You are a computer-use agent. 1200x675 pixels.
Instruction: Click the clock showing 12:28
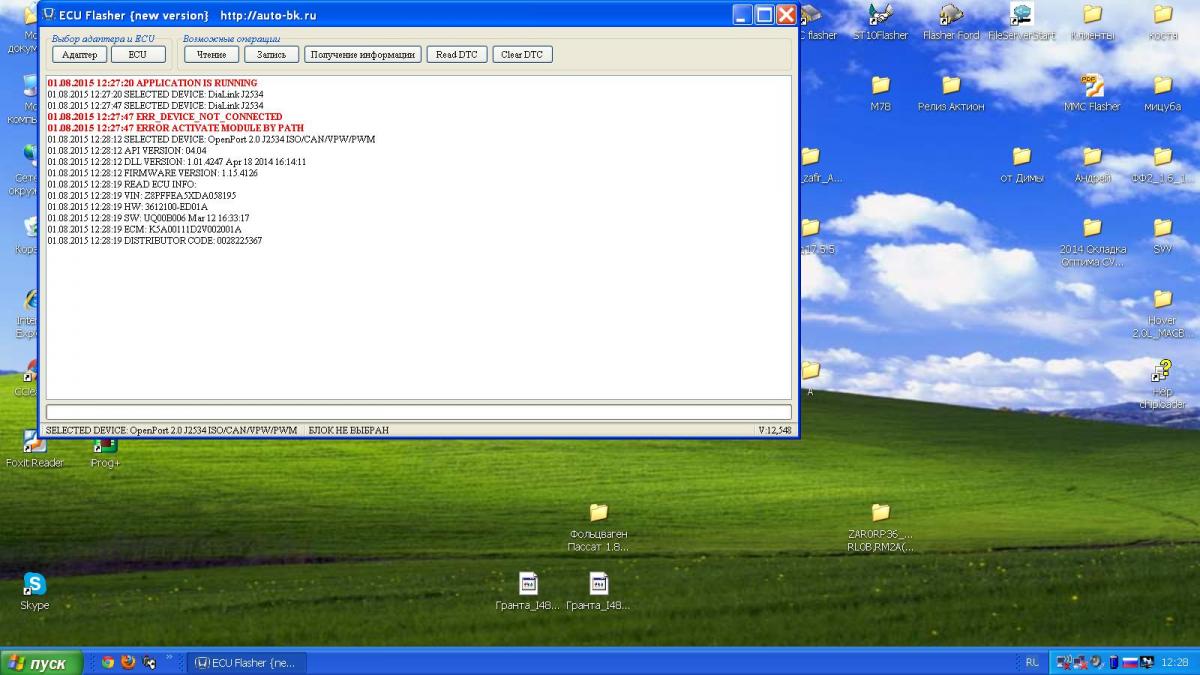click(x=1175, y=662)
